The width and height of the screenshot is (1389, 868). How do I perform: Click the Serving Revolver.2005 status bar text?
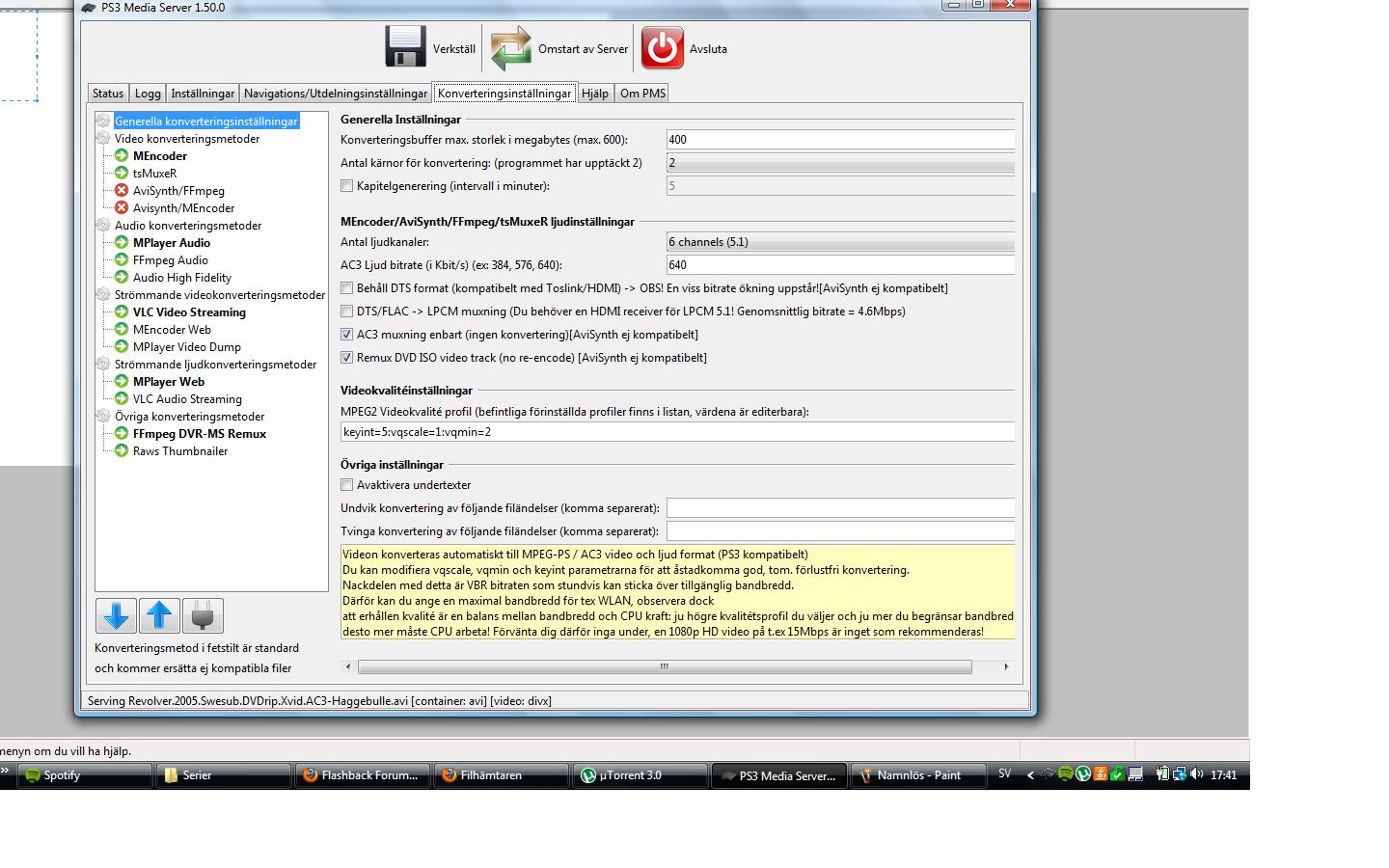pos(319,701)
